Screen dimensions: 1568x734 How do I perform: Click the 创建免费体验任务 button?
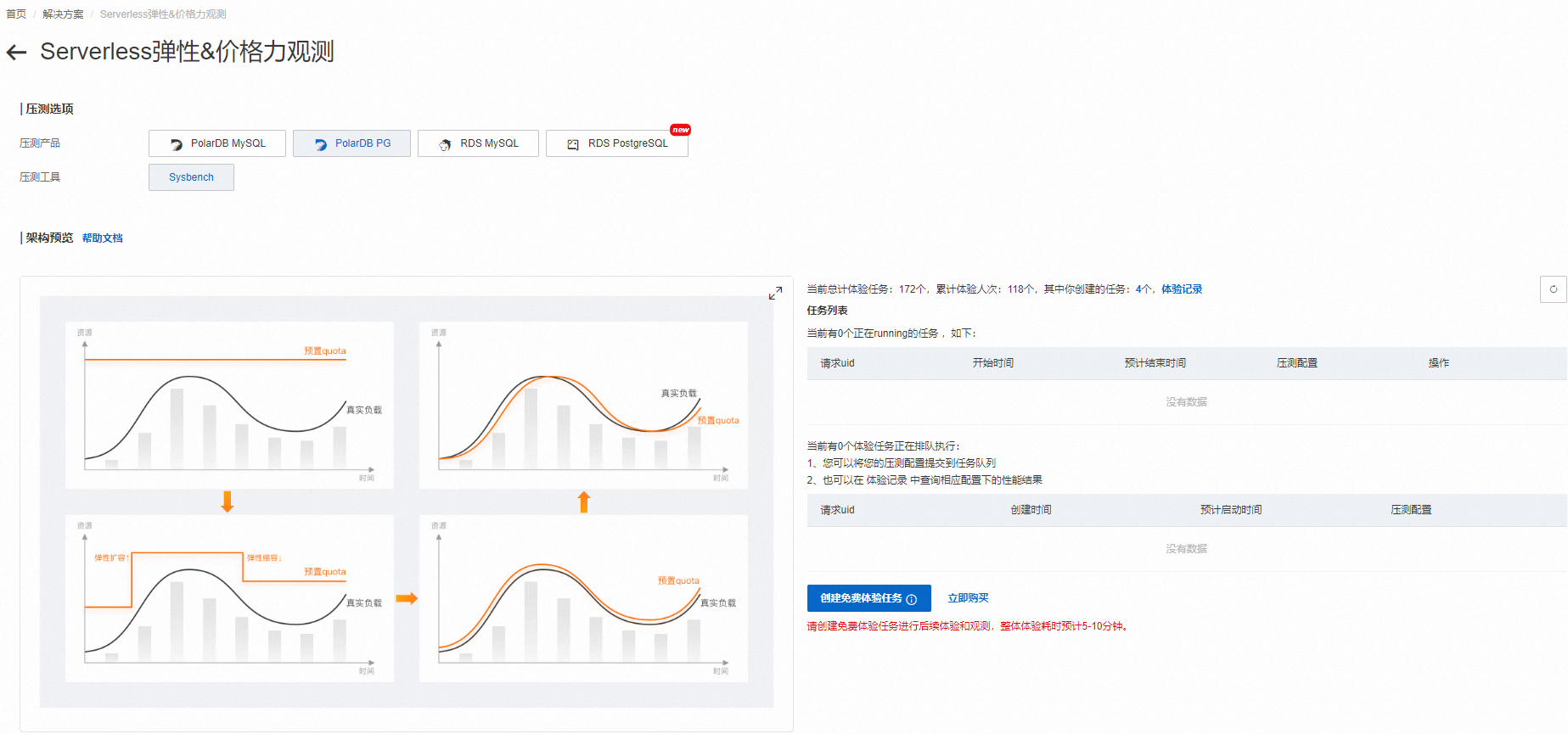pos(868,598)
